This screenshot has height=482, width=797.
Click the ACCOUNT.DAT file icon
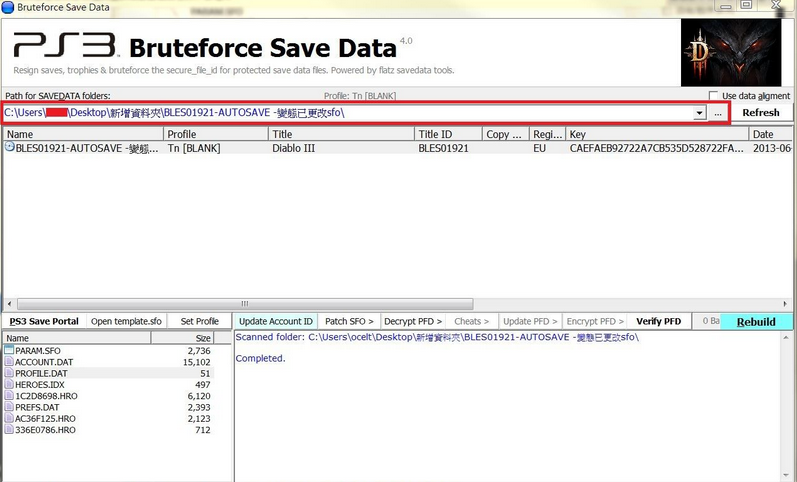point(9,363)
